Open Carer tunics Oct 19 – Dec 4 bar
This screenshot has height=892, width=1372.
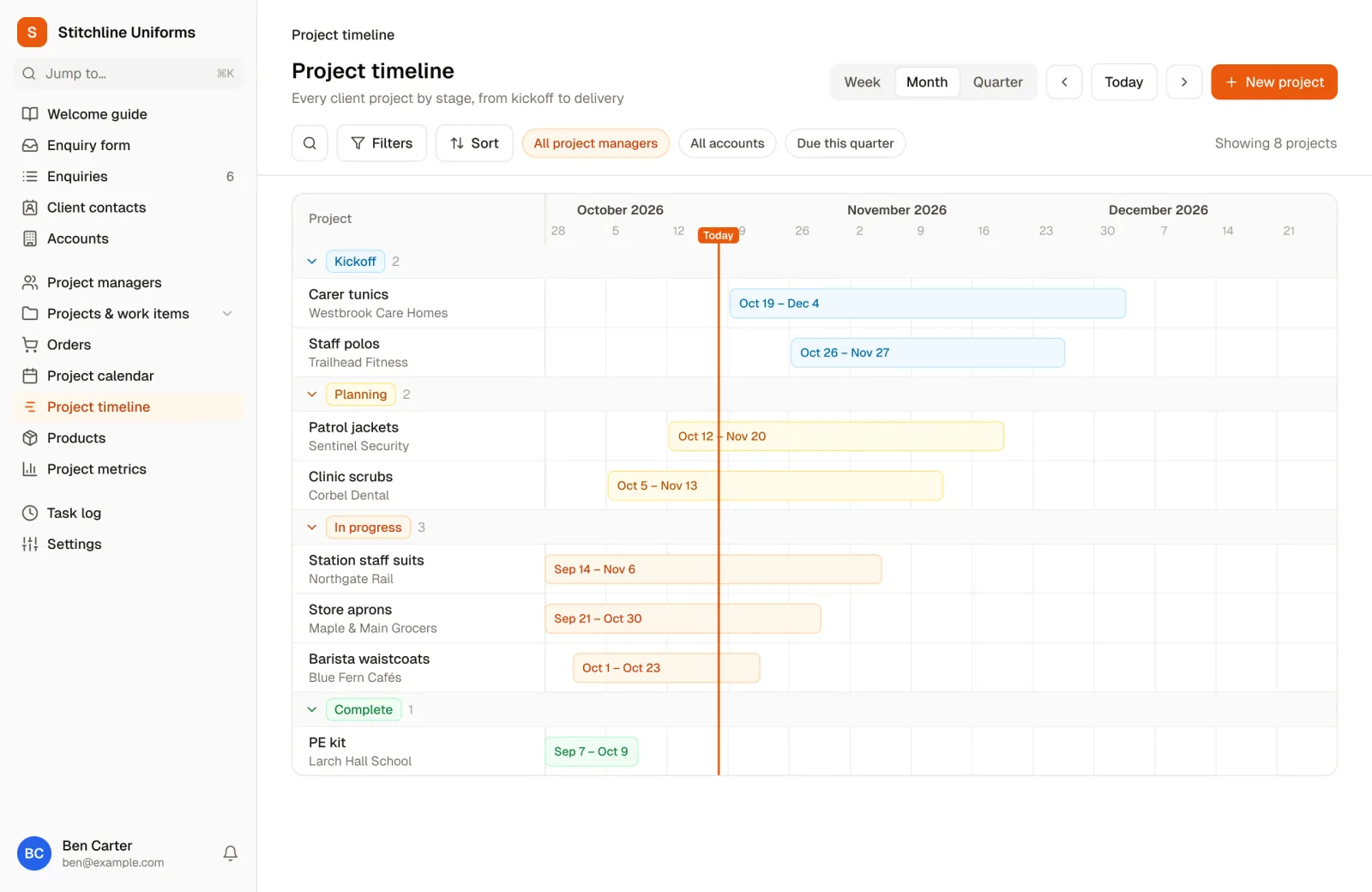click(928, 304)
